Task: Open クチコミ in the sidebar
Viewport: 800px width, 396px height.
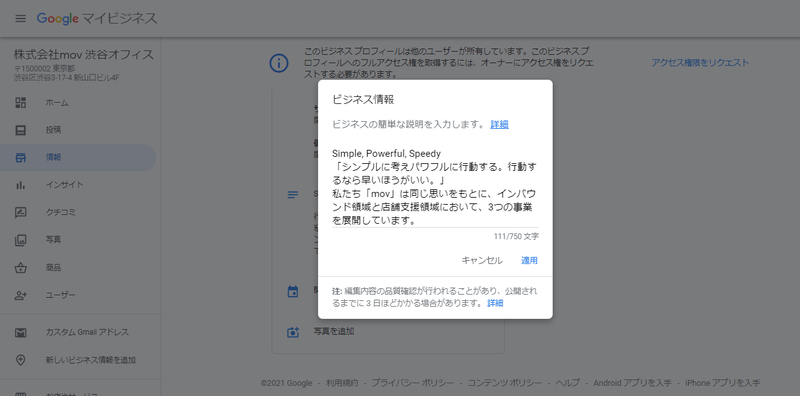Action: click(x=78, y=212)
